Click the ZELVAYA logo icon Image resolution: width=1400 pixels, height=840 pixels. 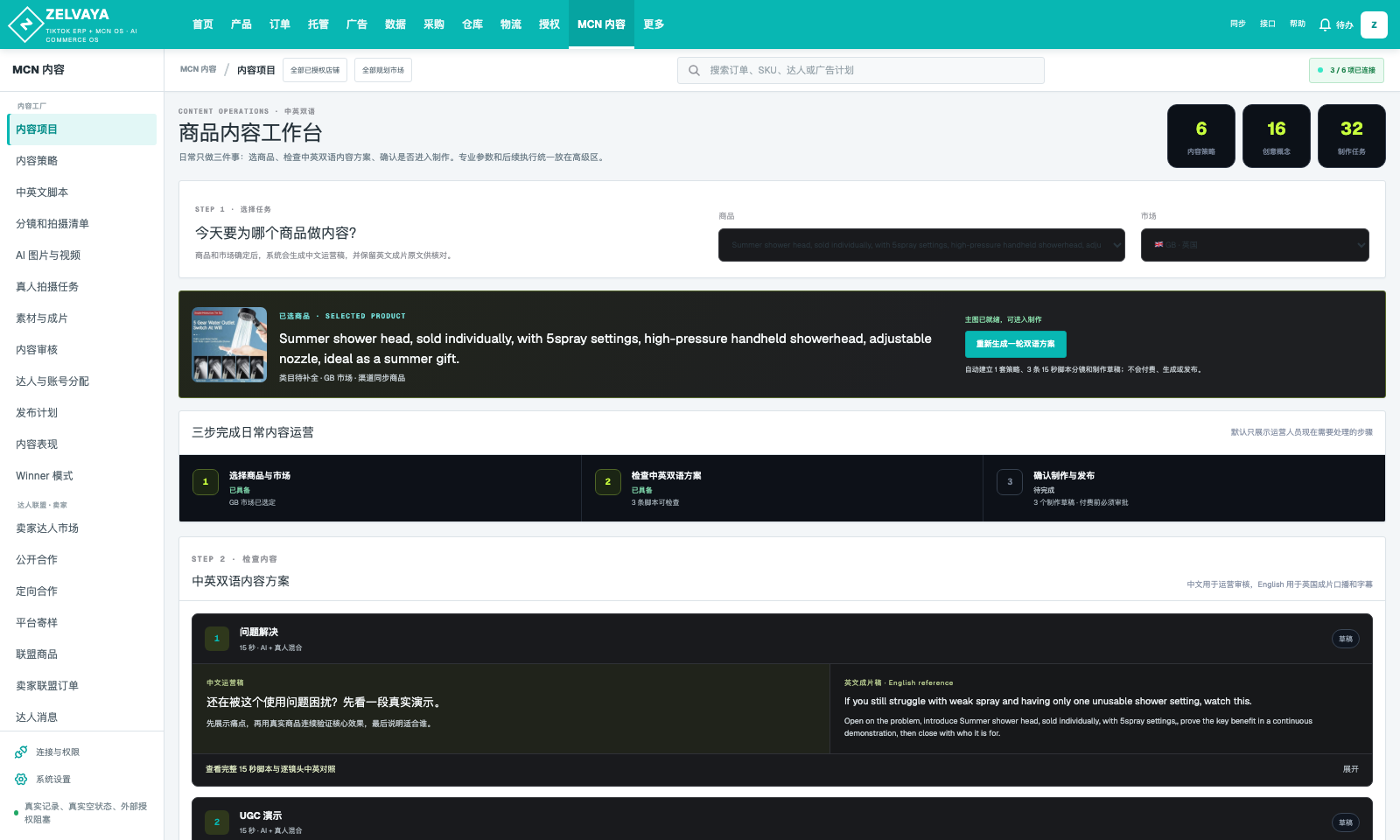25,24
